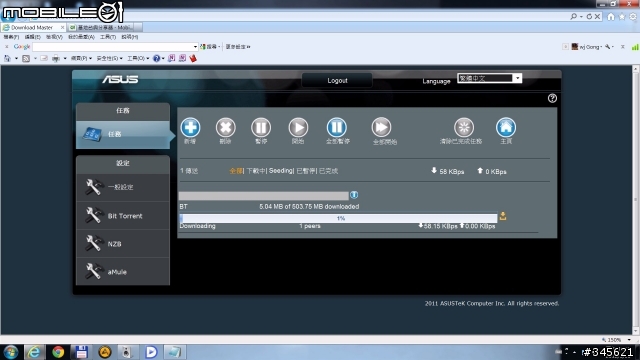
Task: Click the blue plus Add task icon
Action: click(190, 127)
